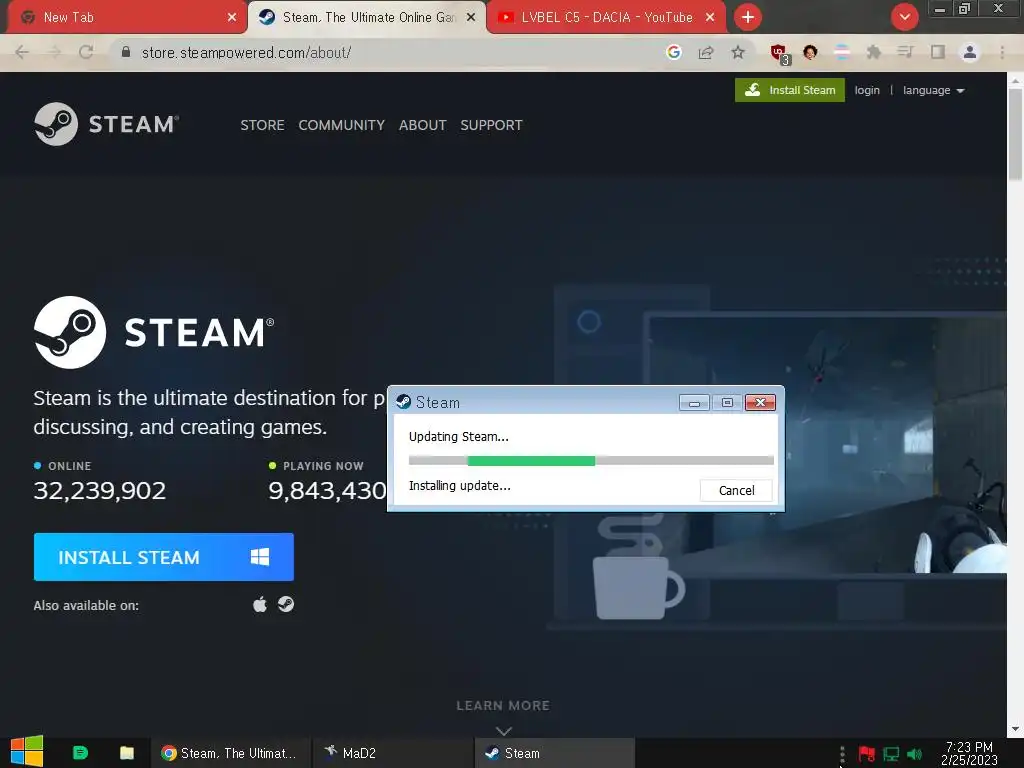
Task: Click the Steam logo in the header
Action: point(106,124)
